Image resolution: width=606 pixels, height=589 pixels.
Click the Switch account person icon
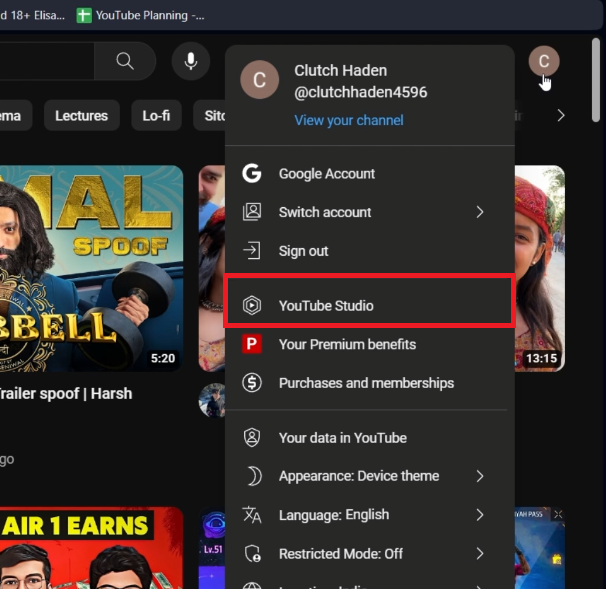tap(252, 212)
